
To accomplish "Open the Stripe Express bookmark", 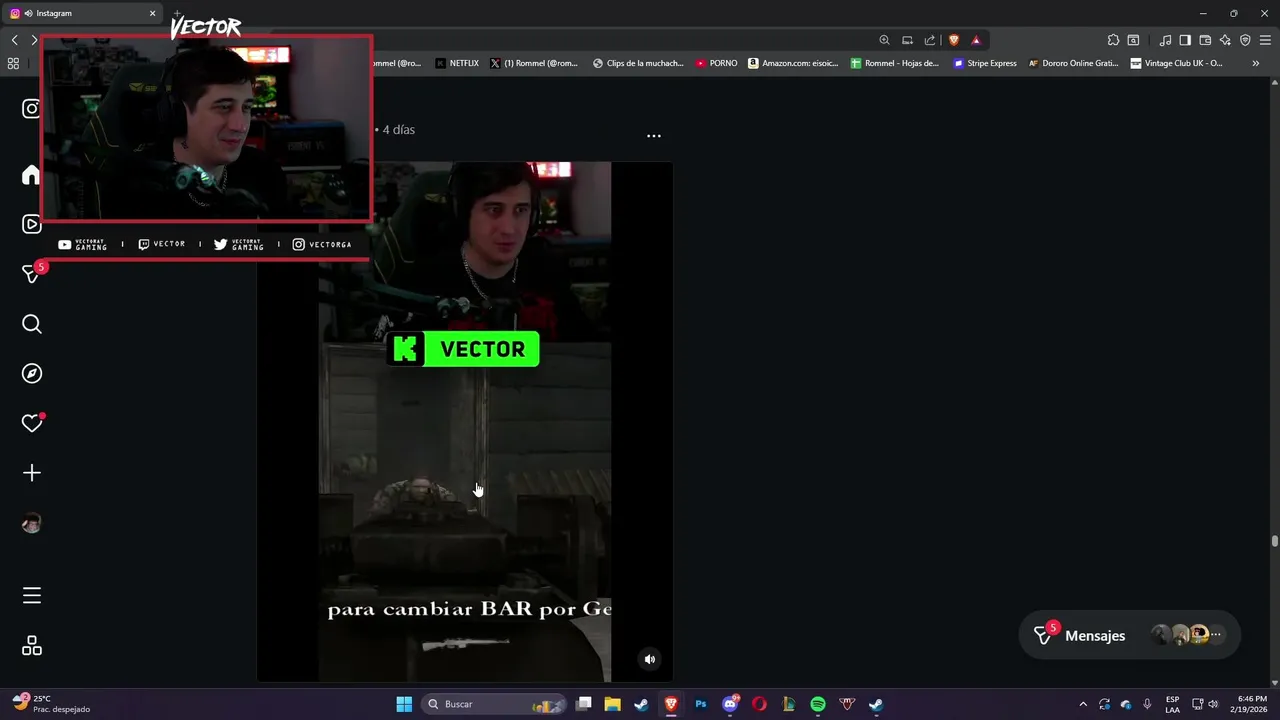I will tap(985, 63).
